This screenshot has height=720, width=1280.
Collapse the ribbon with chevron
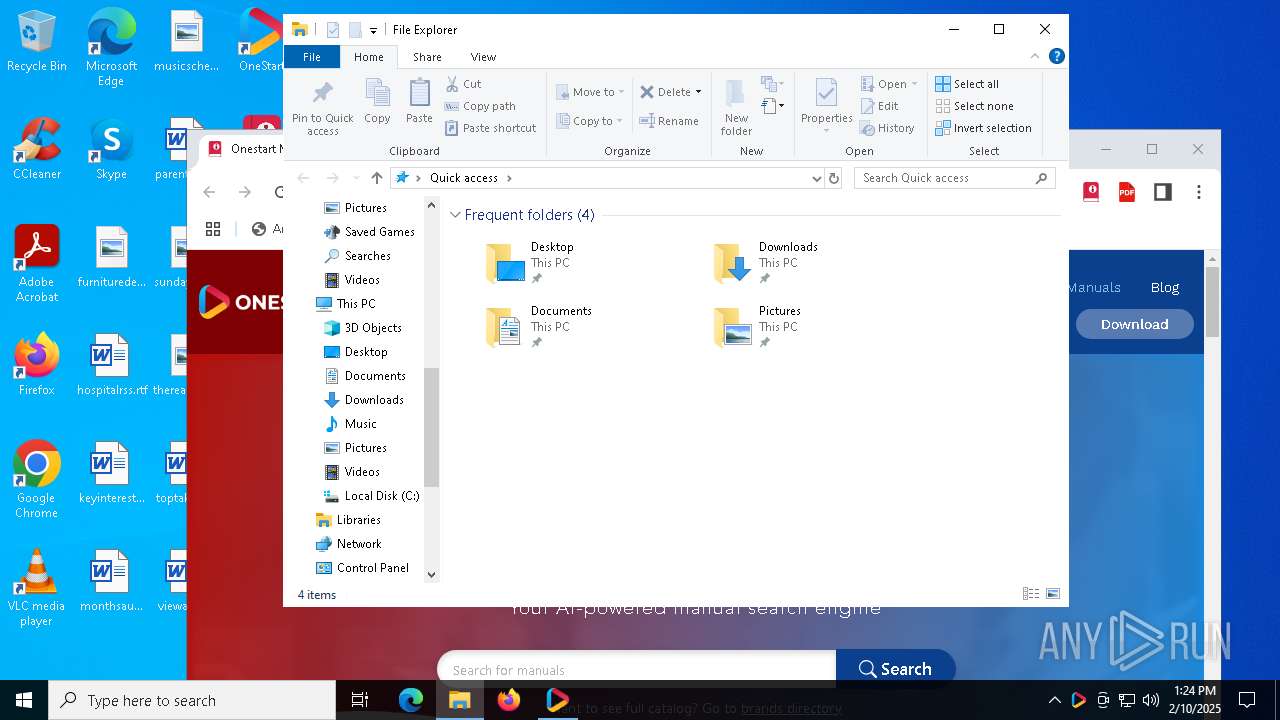click(x=1035, y=56)
